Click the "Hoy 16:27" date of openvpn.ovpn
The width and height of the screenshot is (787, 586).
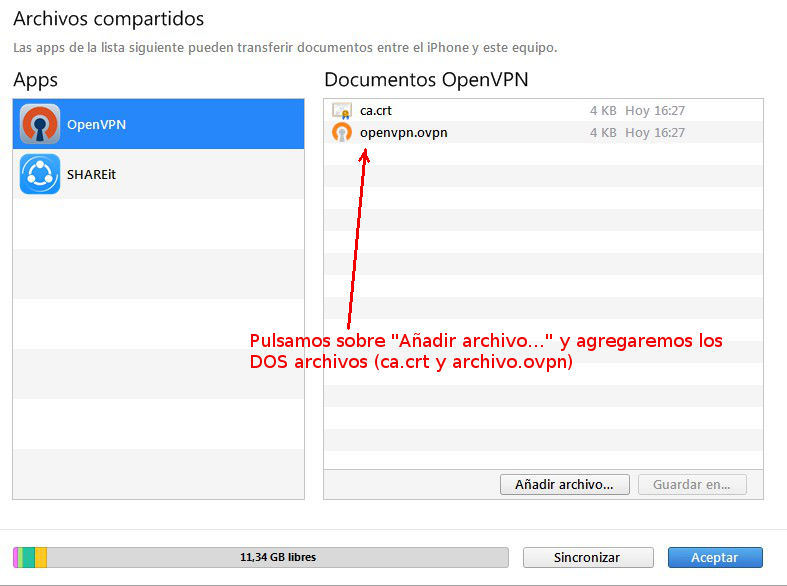pyautogui.click(x=655, y=132)
